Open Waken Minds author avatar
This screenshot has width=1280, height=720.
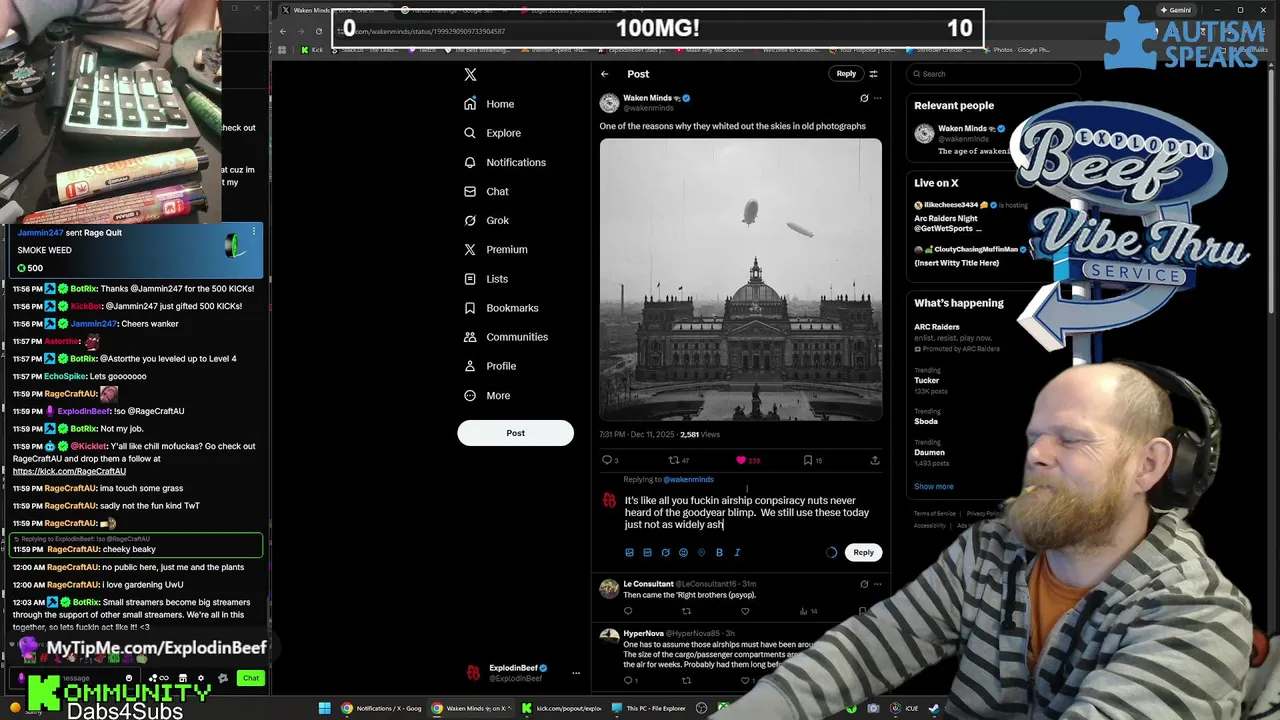[x=609, y=103]
